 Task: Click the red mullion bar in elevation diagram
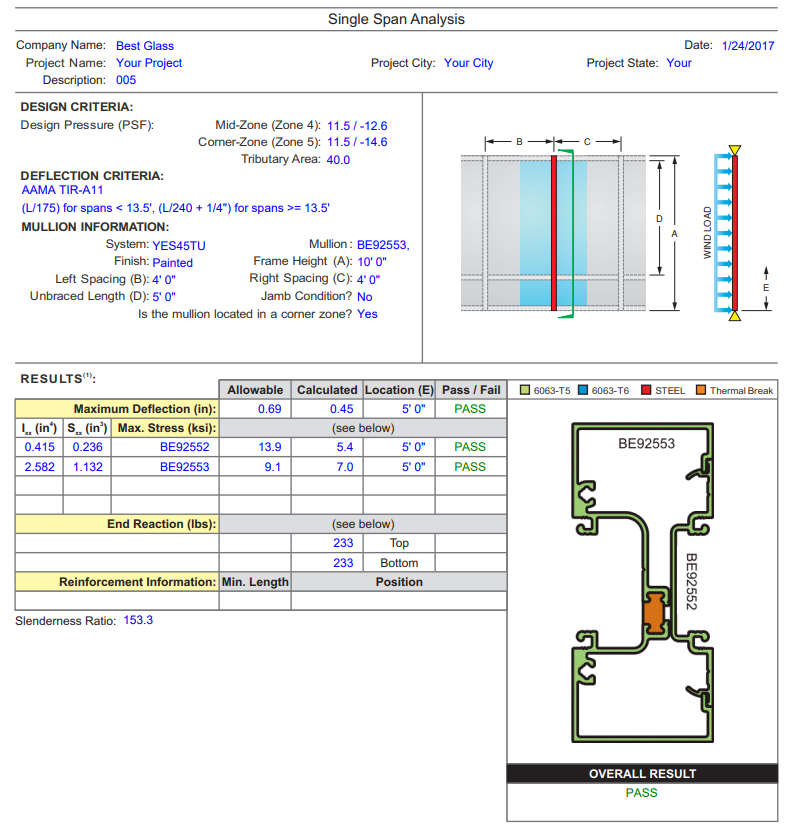pyautogui.click(x=553, y=232)
